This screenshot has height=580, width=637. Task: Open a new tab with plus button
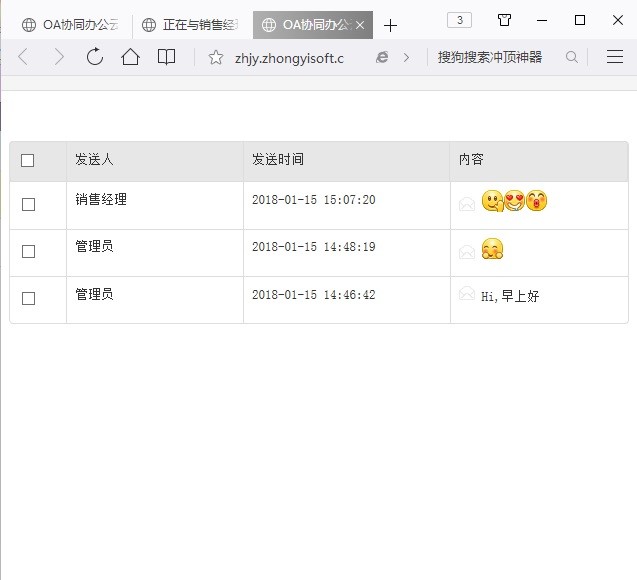click(x=390, y=26)
